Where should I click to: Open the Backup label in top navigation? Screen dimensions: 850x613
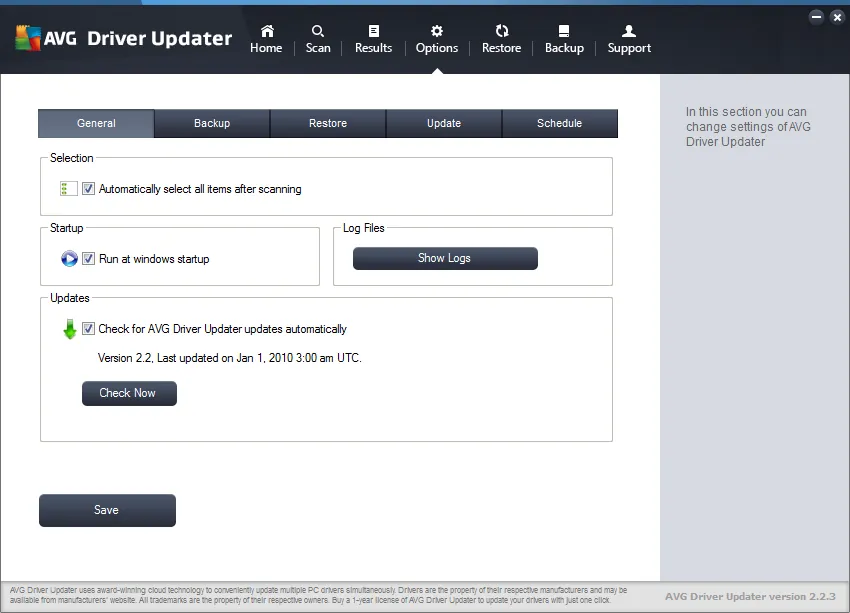(x=564, y=48)
